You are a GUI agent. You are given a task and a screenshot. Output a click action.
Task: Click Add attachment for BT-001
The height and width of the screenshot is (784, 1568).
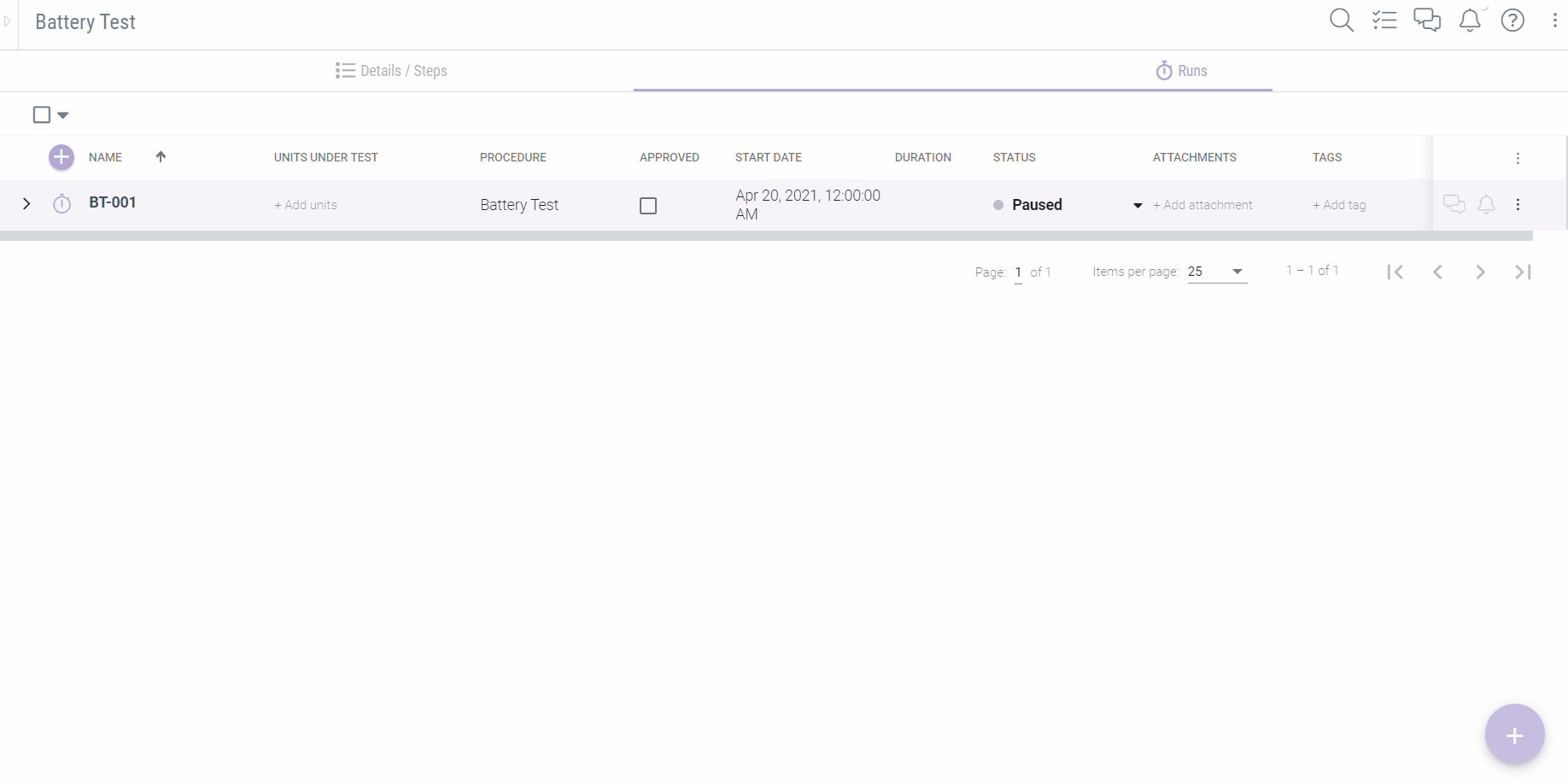point(1202,205)
